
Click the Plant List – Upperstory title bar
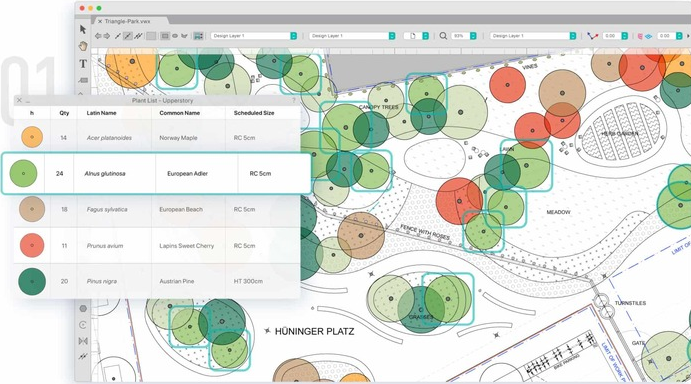click(157, 101)
